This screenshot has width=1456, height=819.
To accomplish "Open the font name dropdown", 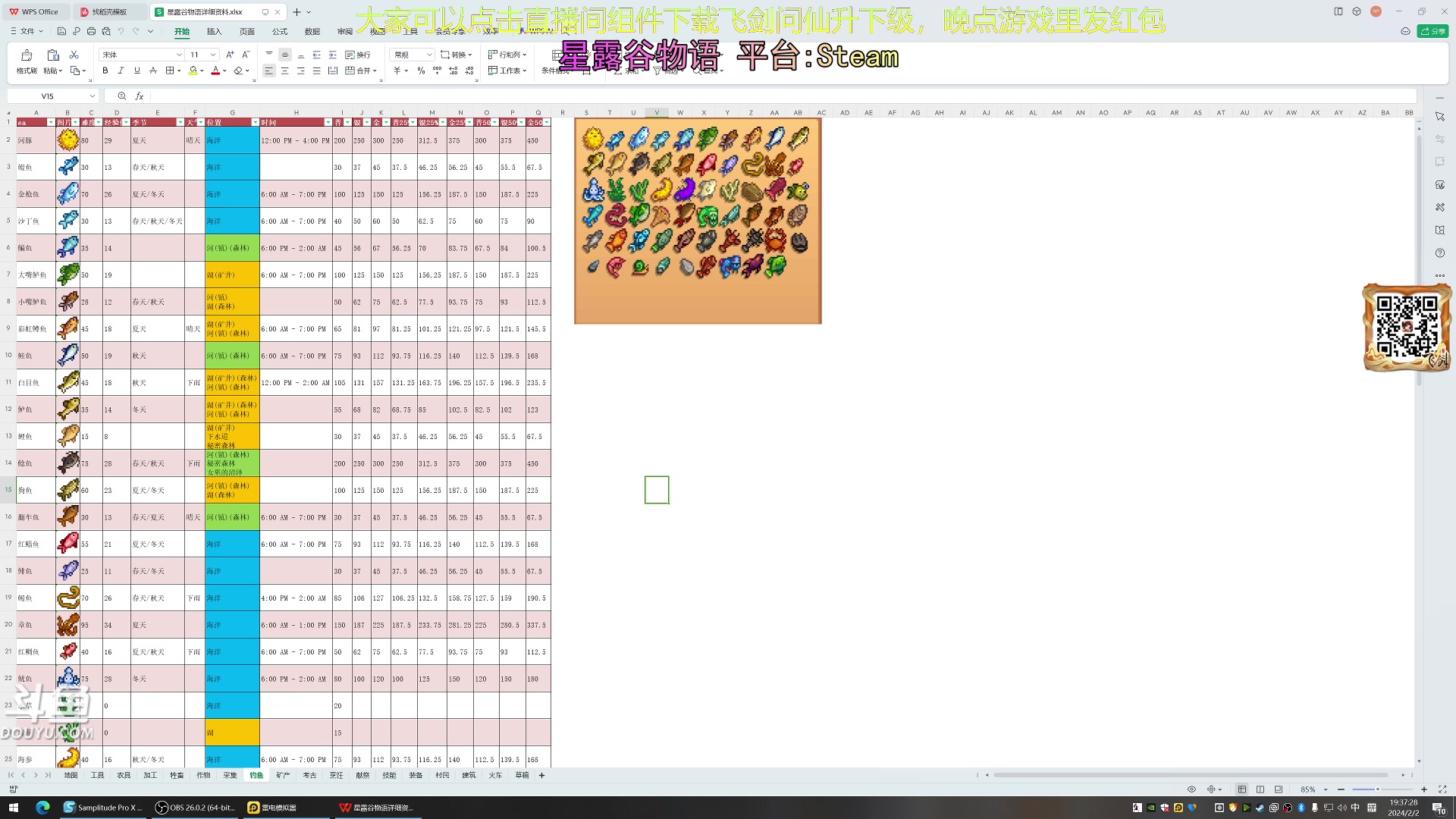I will (x=178, y=54).
